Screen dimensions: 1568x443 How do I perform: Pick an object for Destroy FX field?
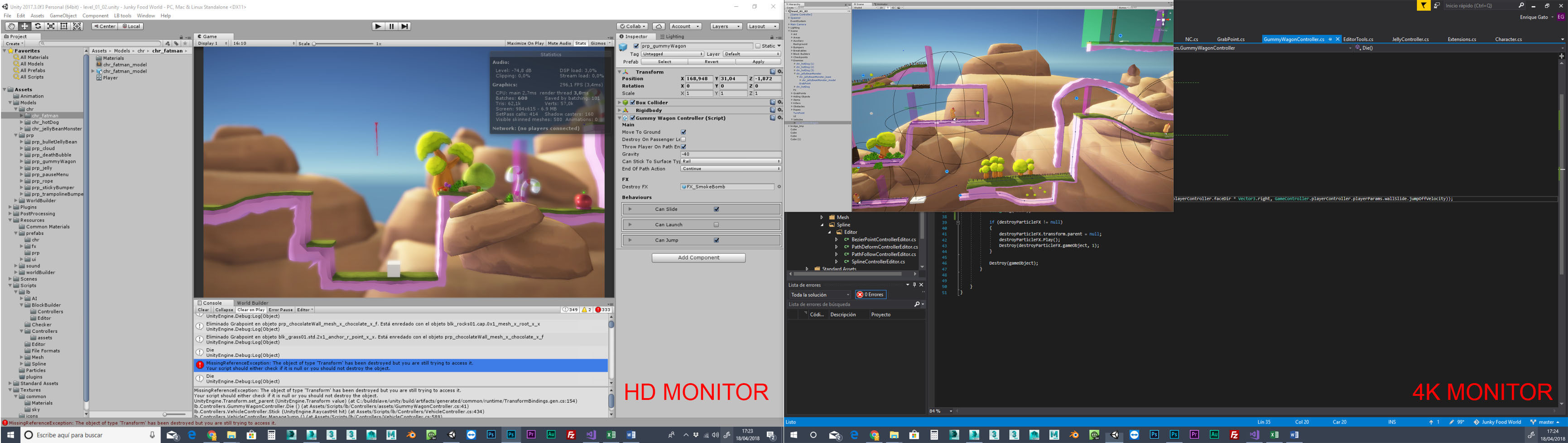click(779, 187)
